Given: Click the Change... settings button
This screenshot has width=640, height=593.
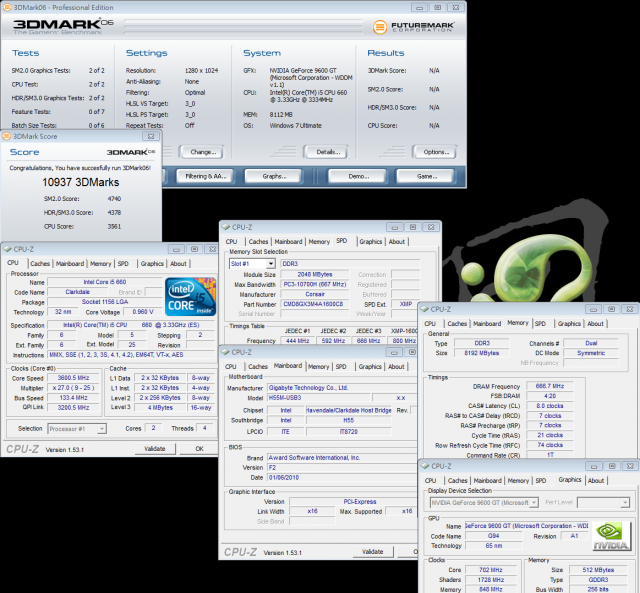Looking at the screenshot, I should [203, 152].
